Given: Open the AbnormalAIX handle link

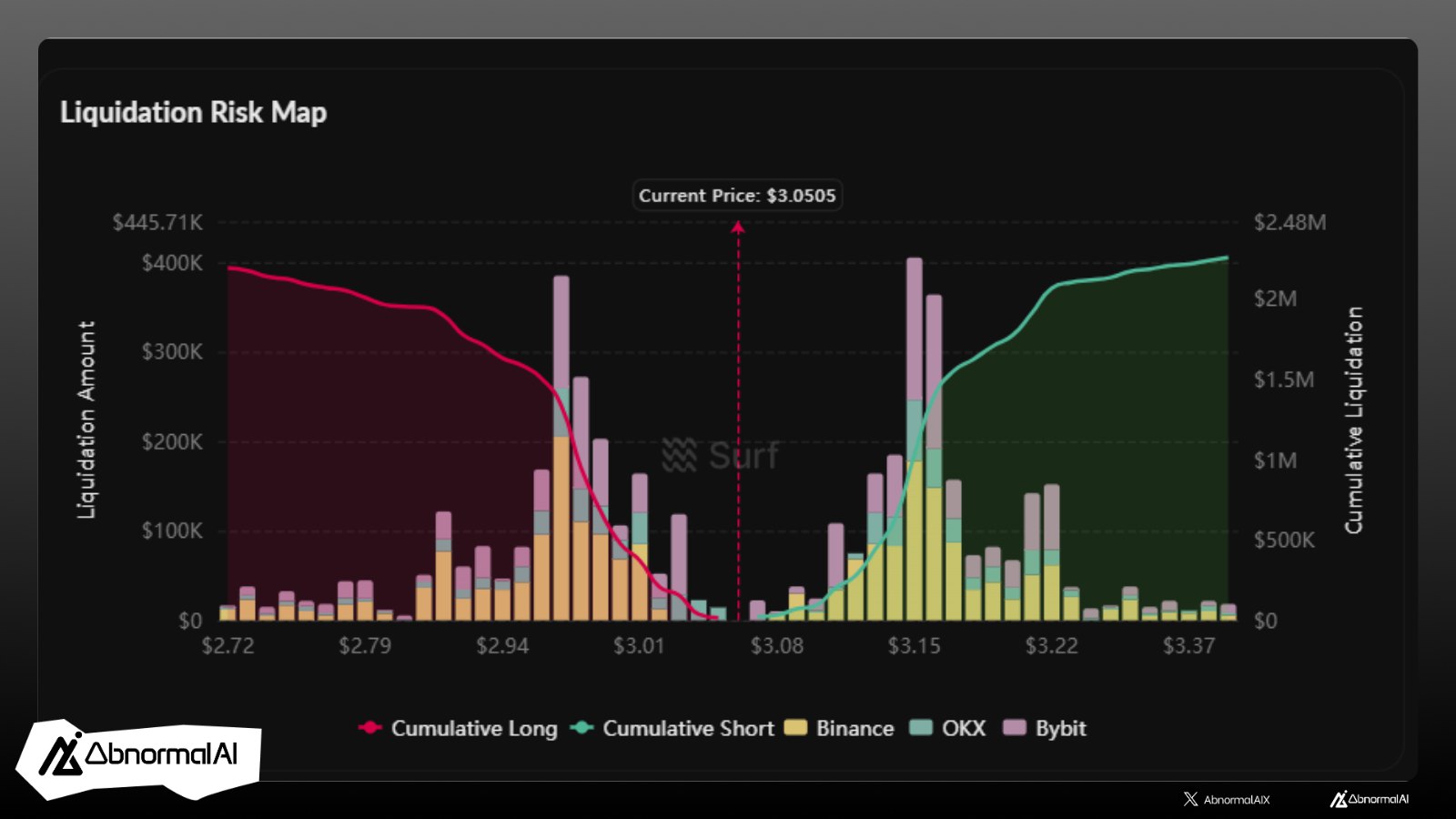Looking at the screenshot, I should coord(1236,800).
